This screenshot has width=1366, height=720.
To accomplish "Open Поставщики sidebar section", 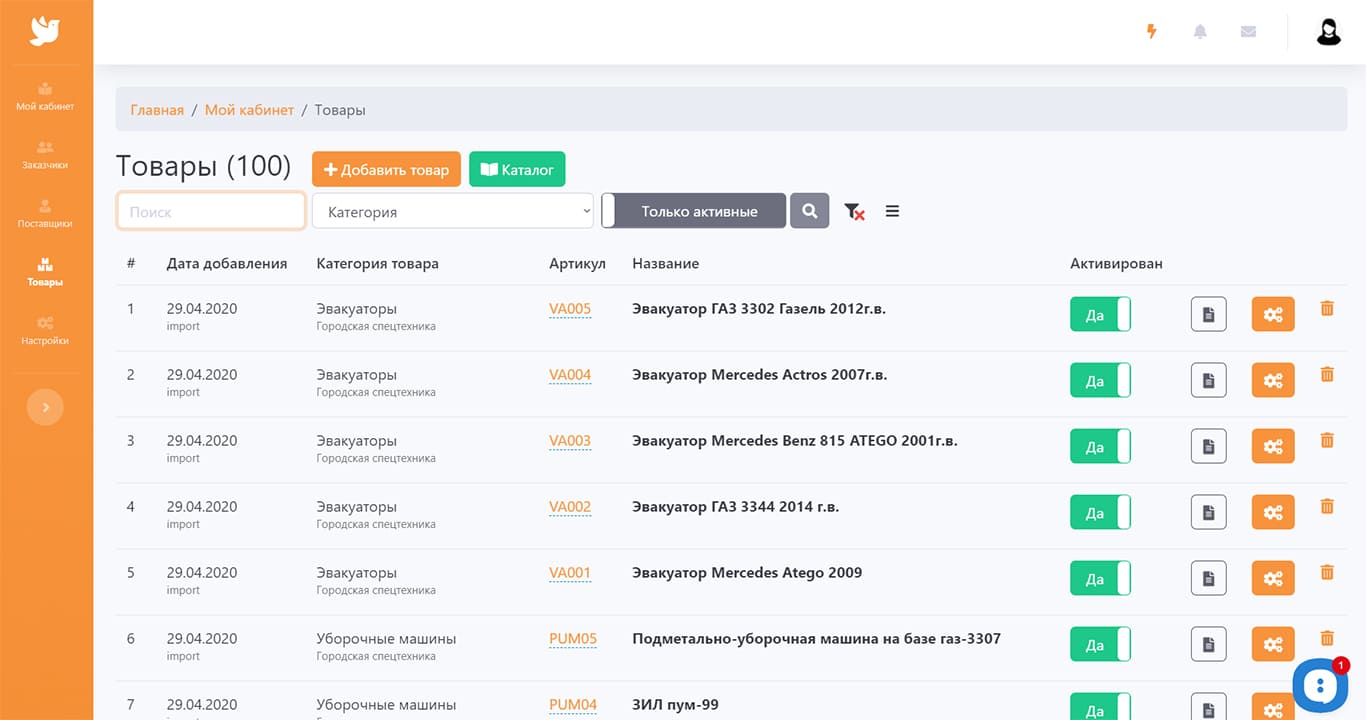I will (45, 213).
